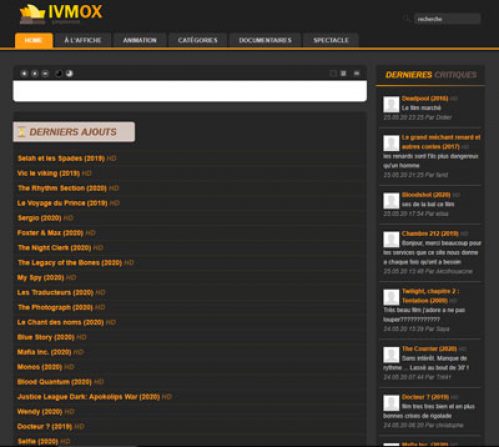Open the Catégories tab
Image resolution: width=499 pixels, height=447 pixels.
point(198,41)
